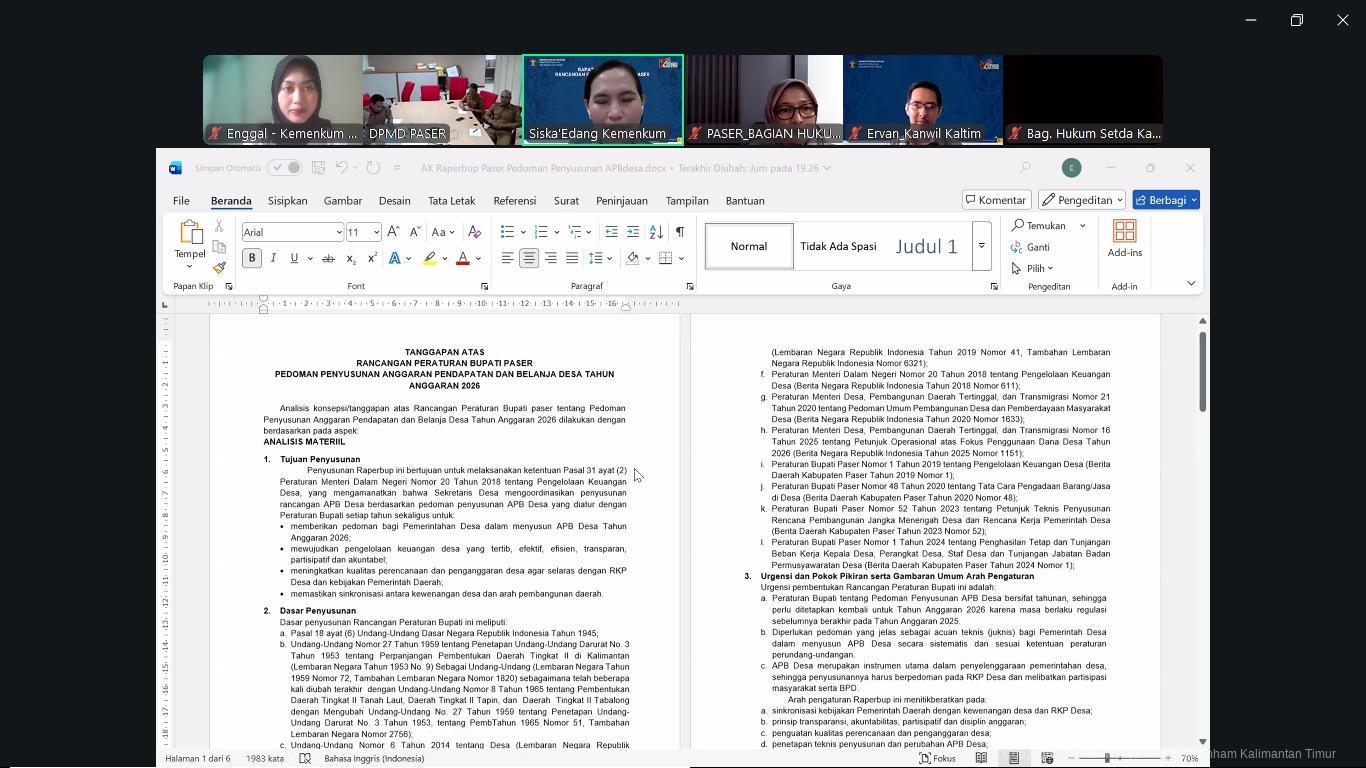
Task: Expand the Pengeditan mode dropdown
Action: [1082, 200]
